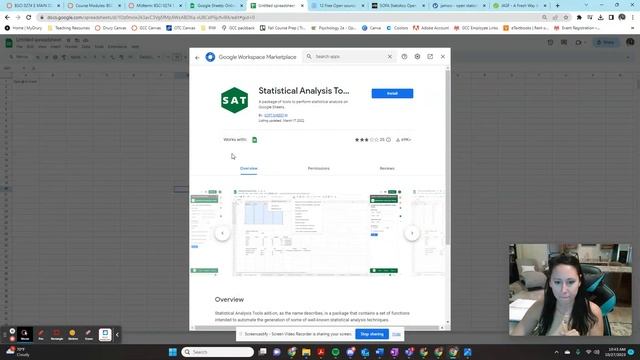Image resolution: width=640 pixels, height=360 pixels.
Task: Collapse the Screencastify toolbar with arrow
Action: pos(117,335)
